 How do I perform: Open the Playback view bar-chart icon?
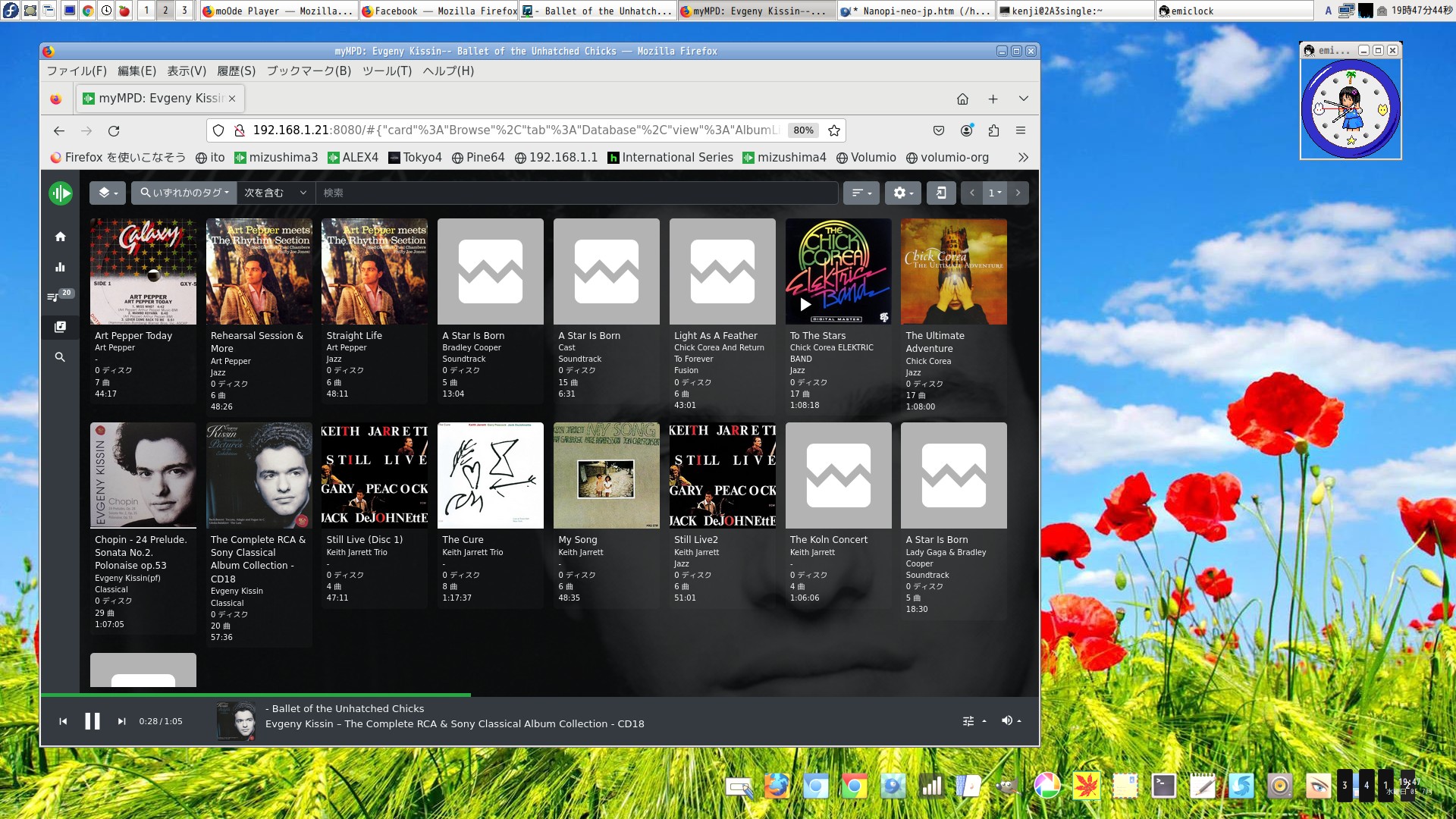coord(60,267)
